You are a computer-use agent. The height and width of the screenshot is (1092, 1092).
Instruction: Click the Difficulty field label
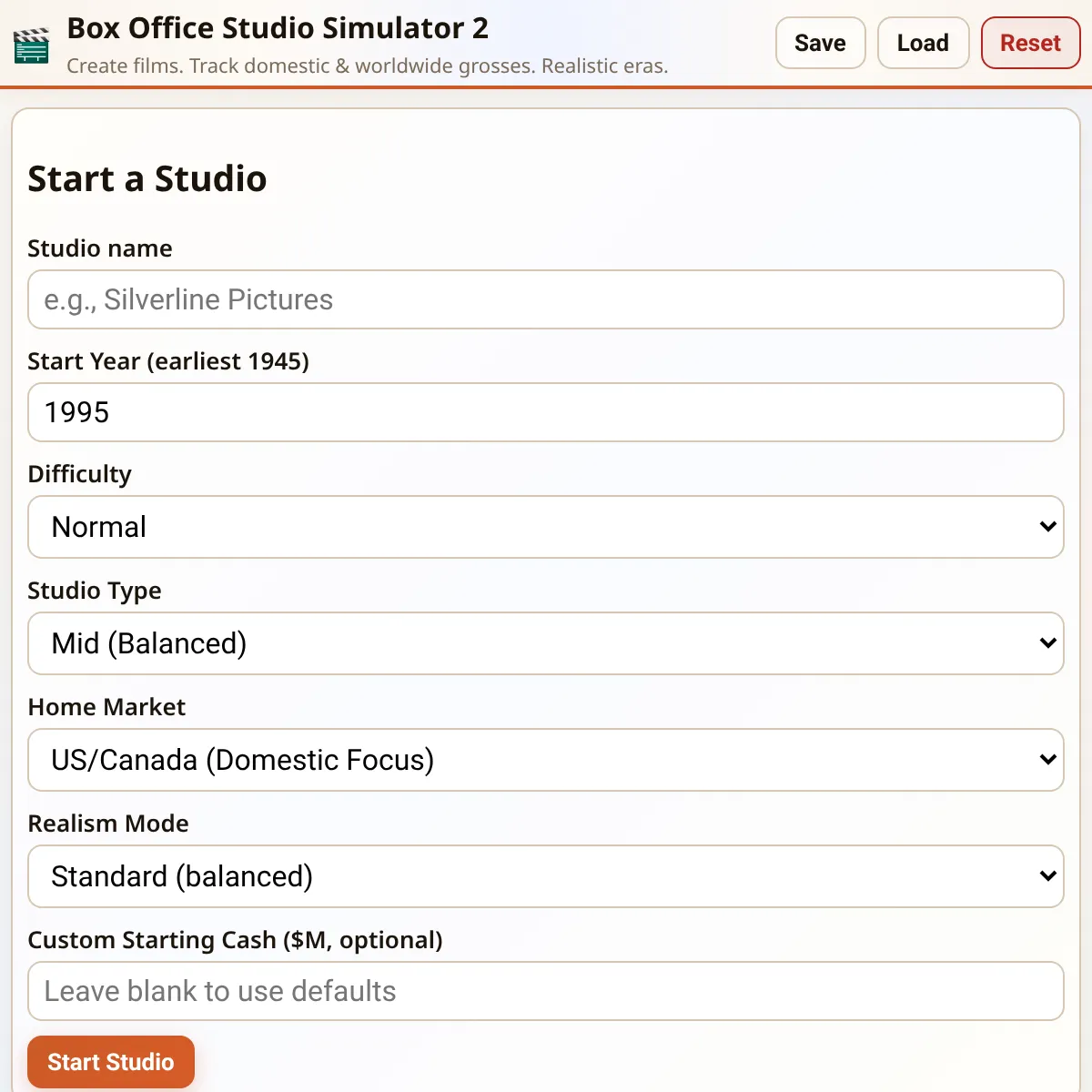point(80,474)
